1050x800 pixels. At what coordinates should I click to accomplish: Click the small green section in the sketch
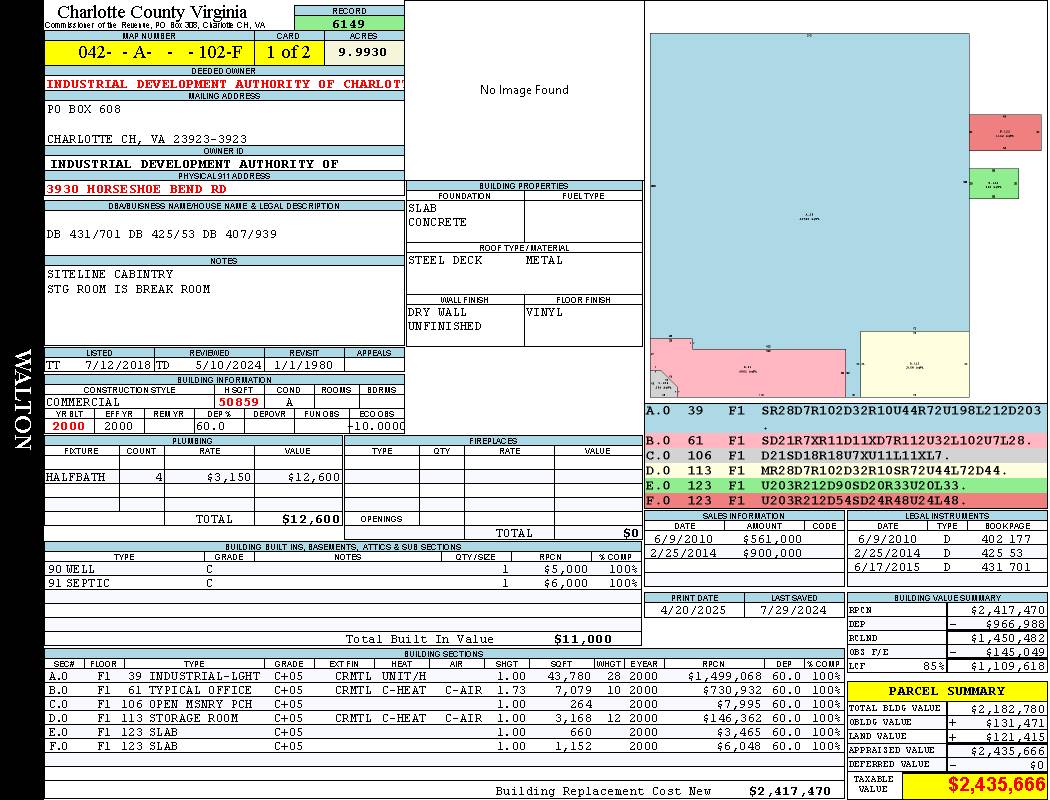[993, 183]
